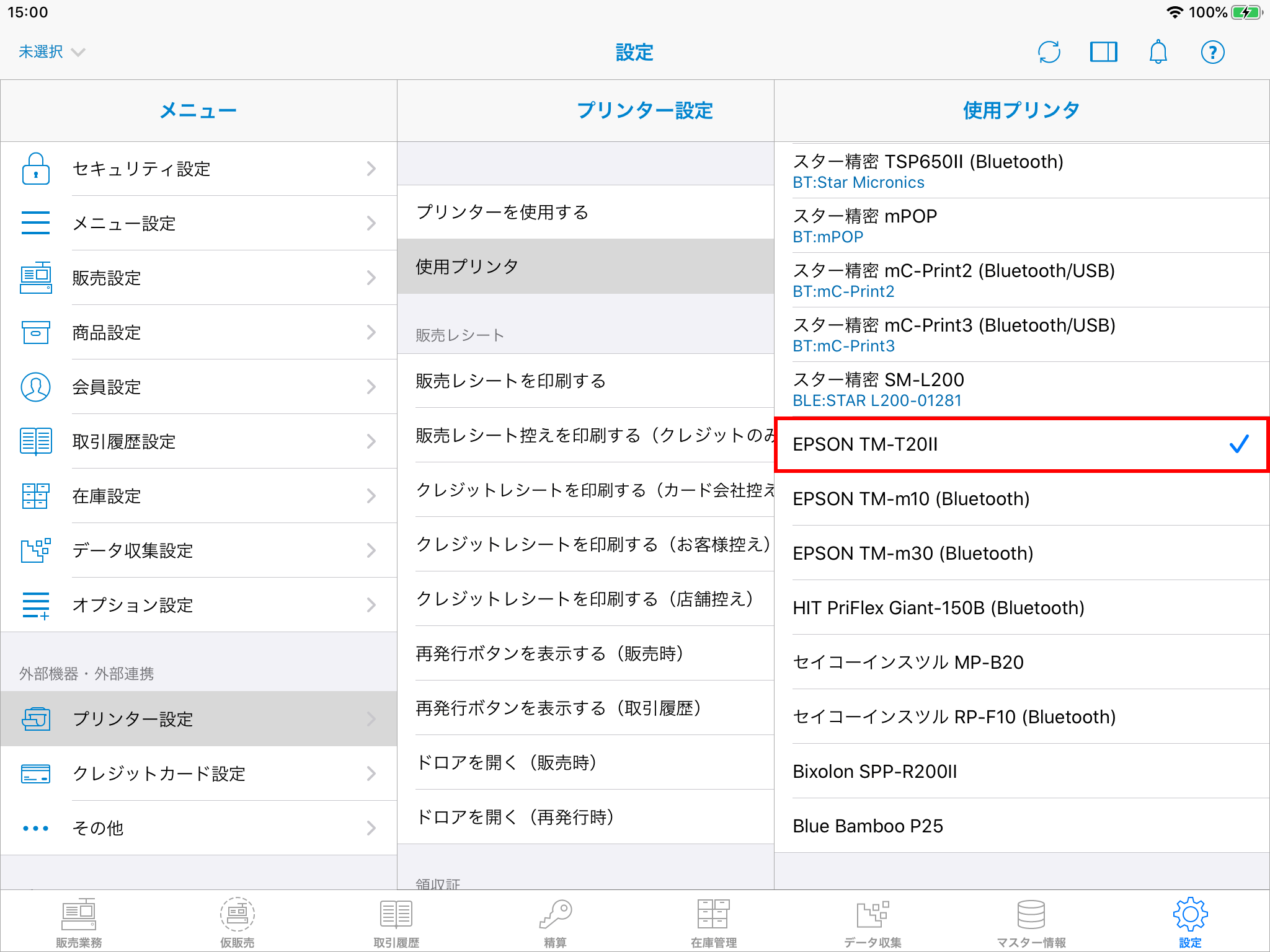Select セイコーインスツル MP-B20 printer
1270x952 pixels.
pos(1022,662)
